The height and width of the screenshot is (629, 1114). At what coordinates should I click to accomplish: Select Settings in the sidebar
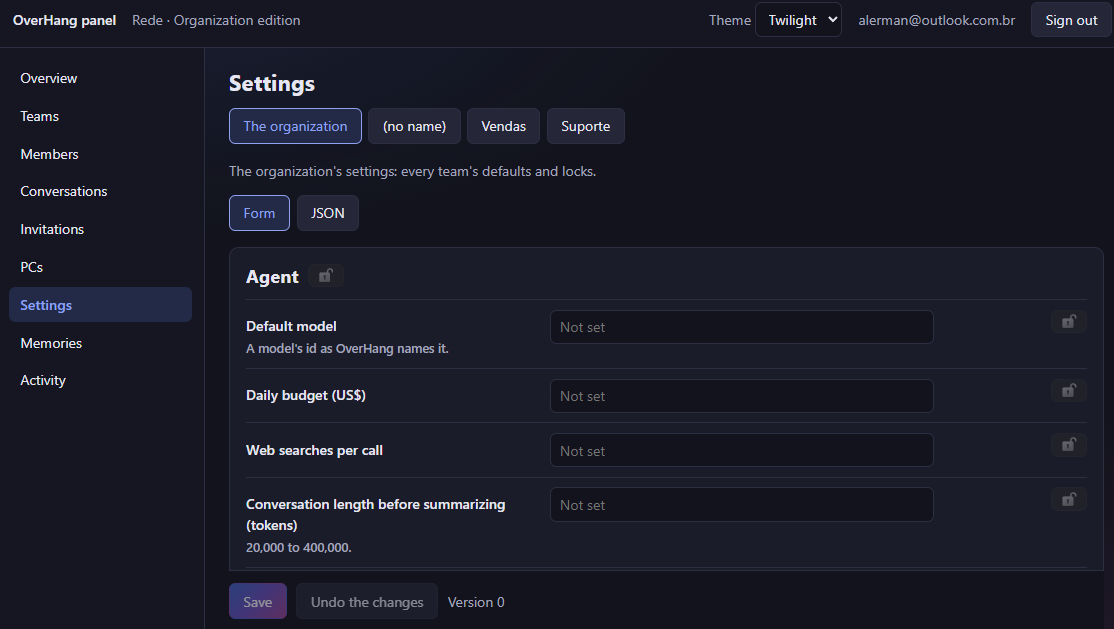[x=100, y=305]
